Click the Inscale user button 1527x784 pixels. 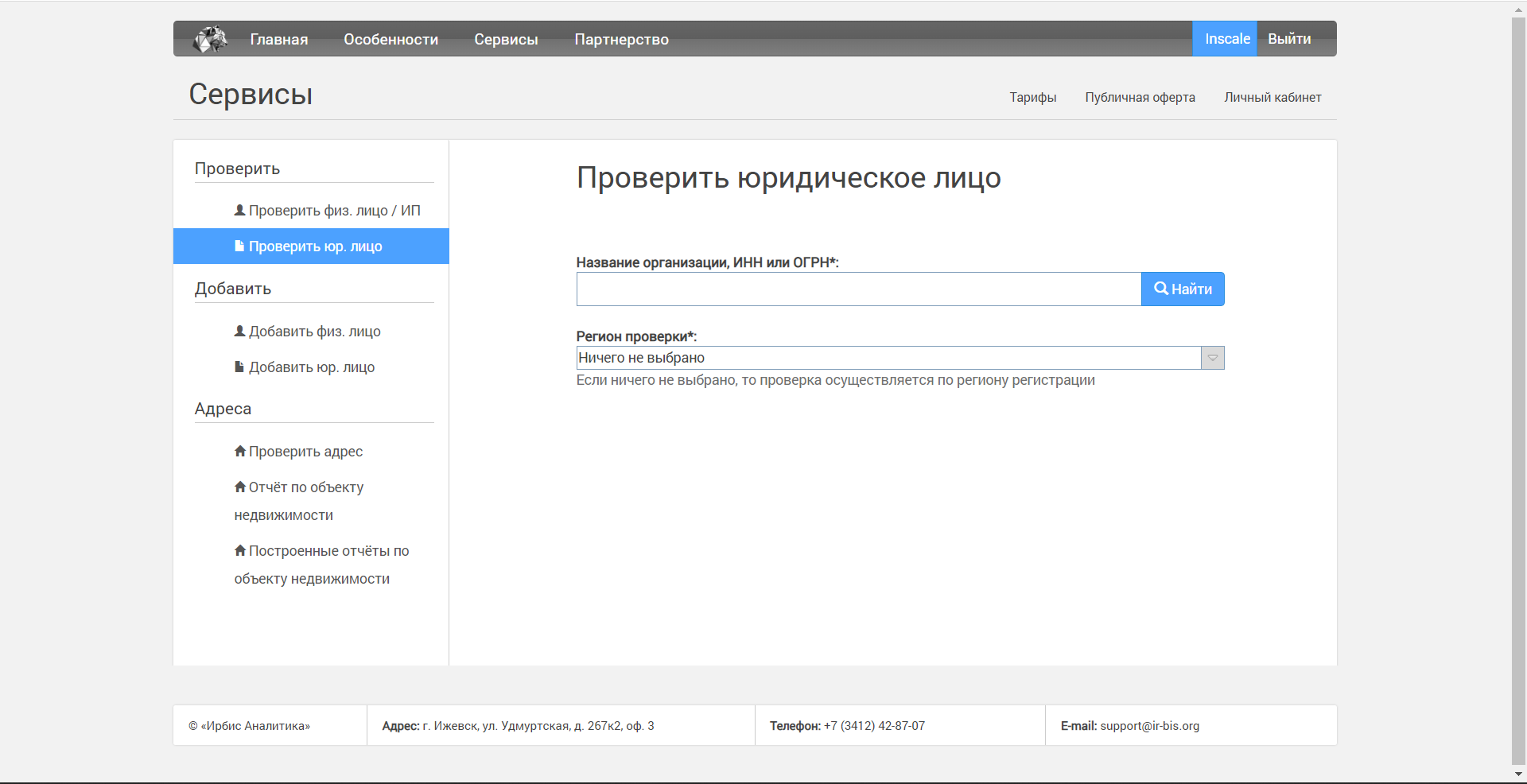point(1225,39)
